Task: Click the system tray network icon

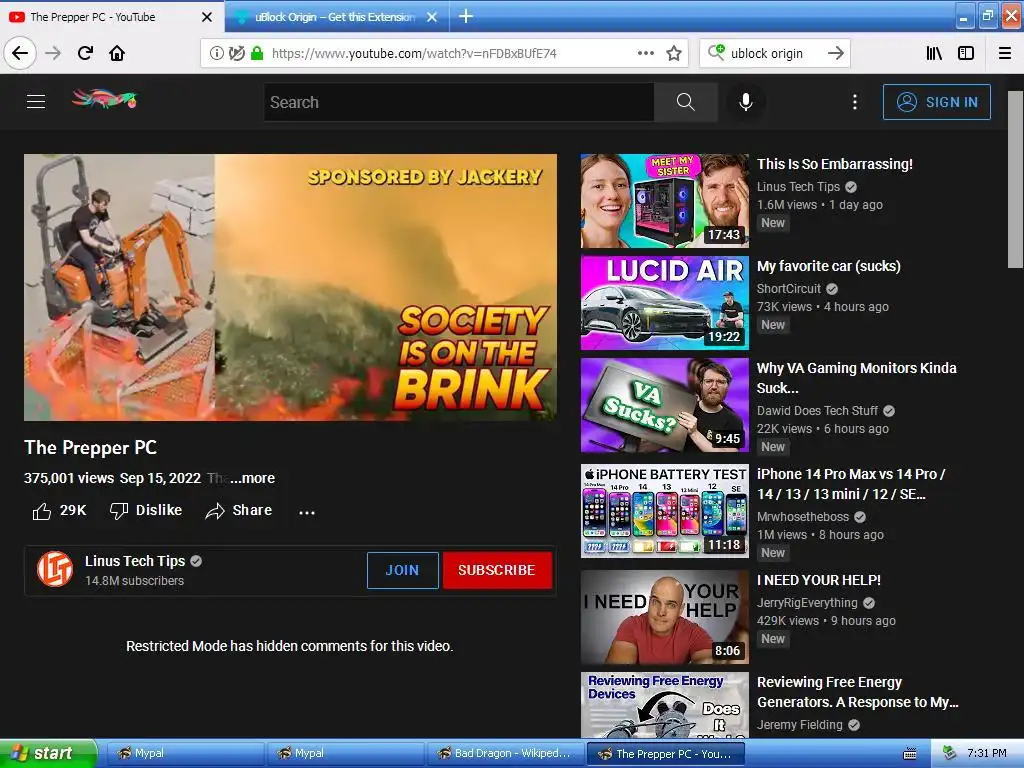Action: [x=949, y=753]
